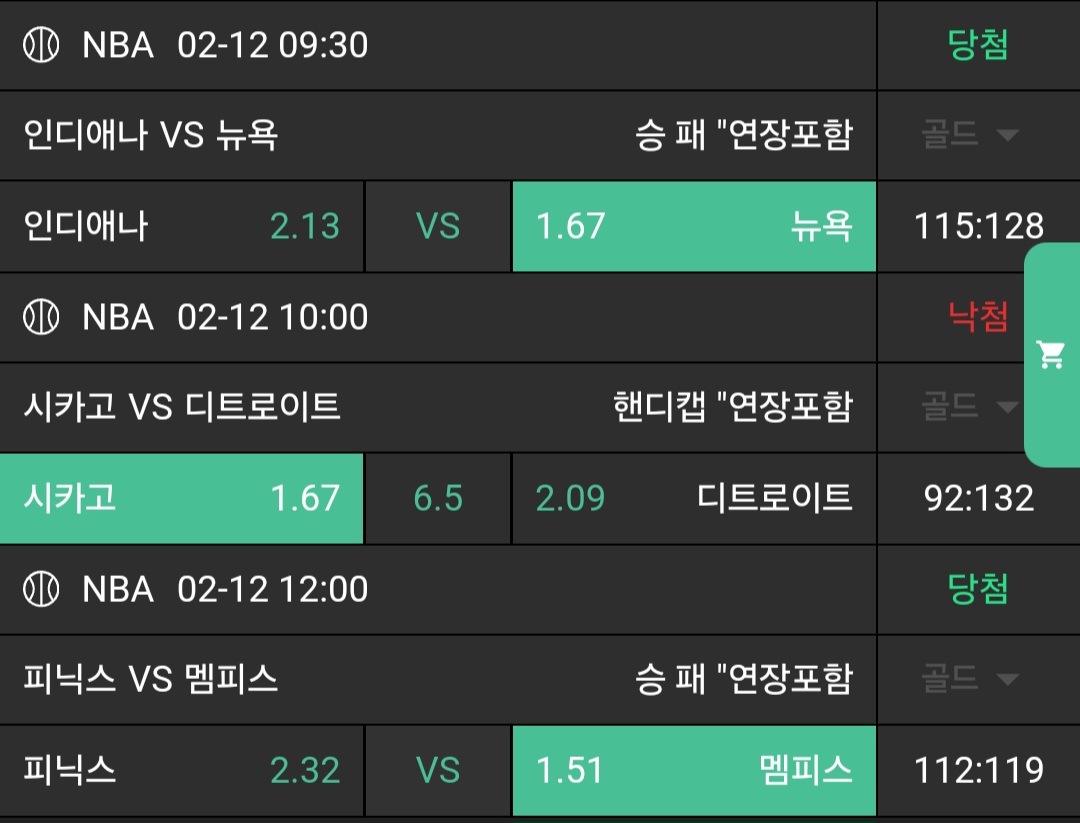Open the 인디애나 VS 뉴욕 match title
Screen dimensions: 1080x823
click(x=151, y=135)
